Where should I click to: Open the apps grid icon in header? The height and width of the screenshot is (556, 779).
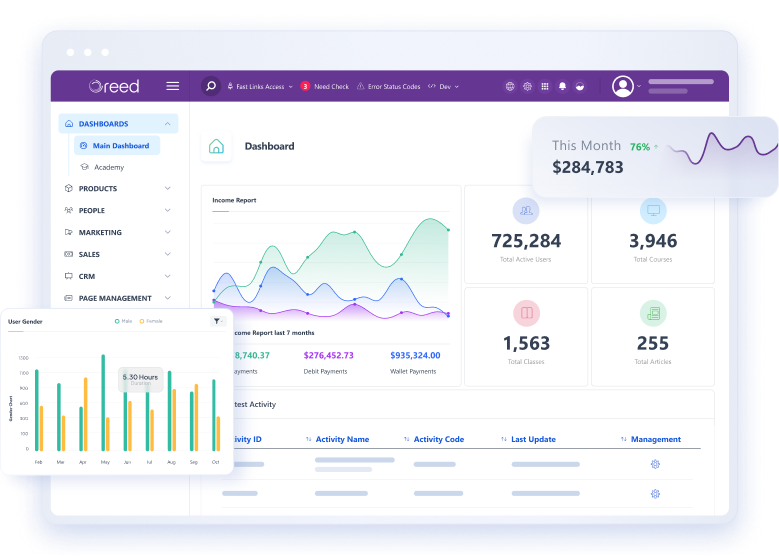pos(545,87)
